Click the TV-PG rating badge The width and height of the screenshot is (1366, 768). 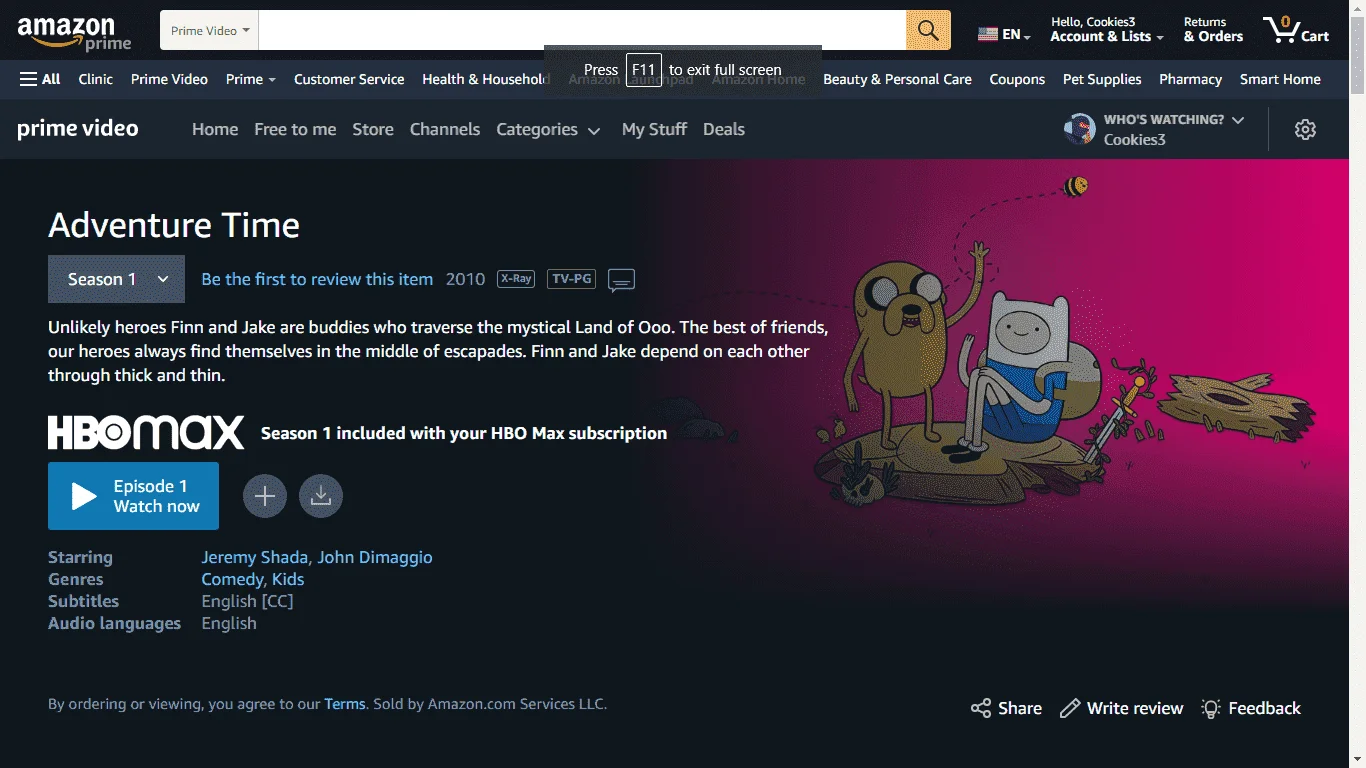point(572,279)
